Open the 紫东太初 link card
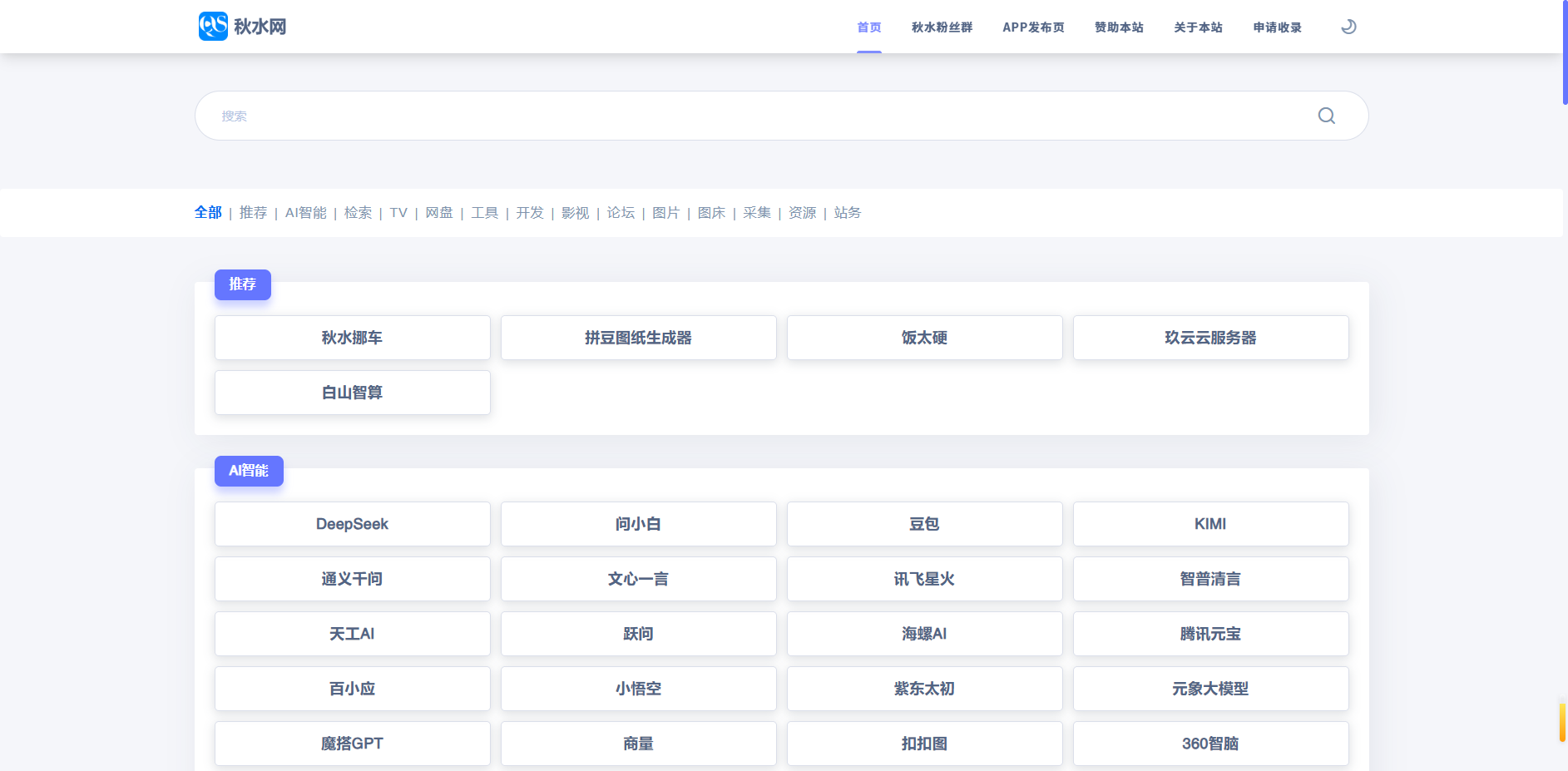The width and height of the screenshot is (1568, 771). 925,689
